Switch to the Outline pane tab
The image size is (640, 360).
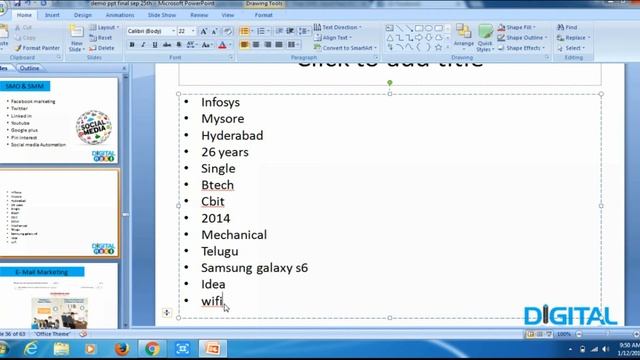29,69
